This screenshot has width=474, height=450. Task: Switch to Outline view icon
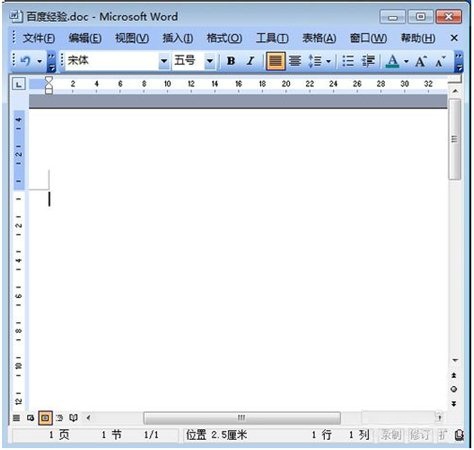coord(59,418)
